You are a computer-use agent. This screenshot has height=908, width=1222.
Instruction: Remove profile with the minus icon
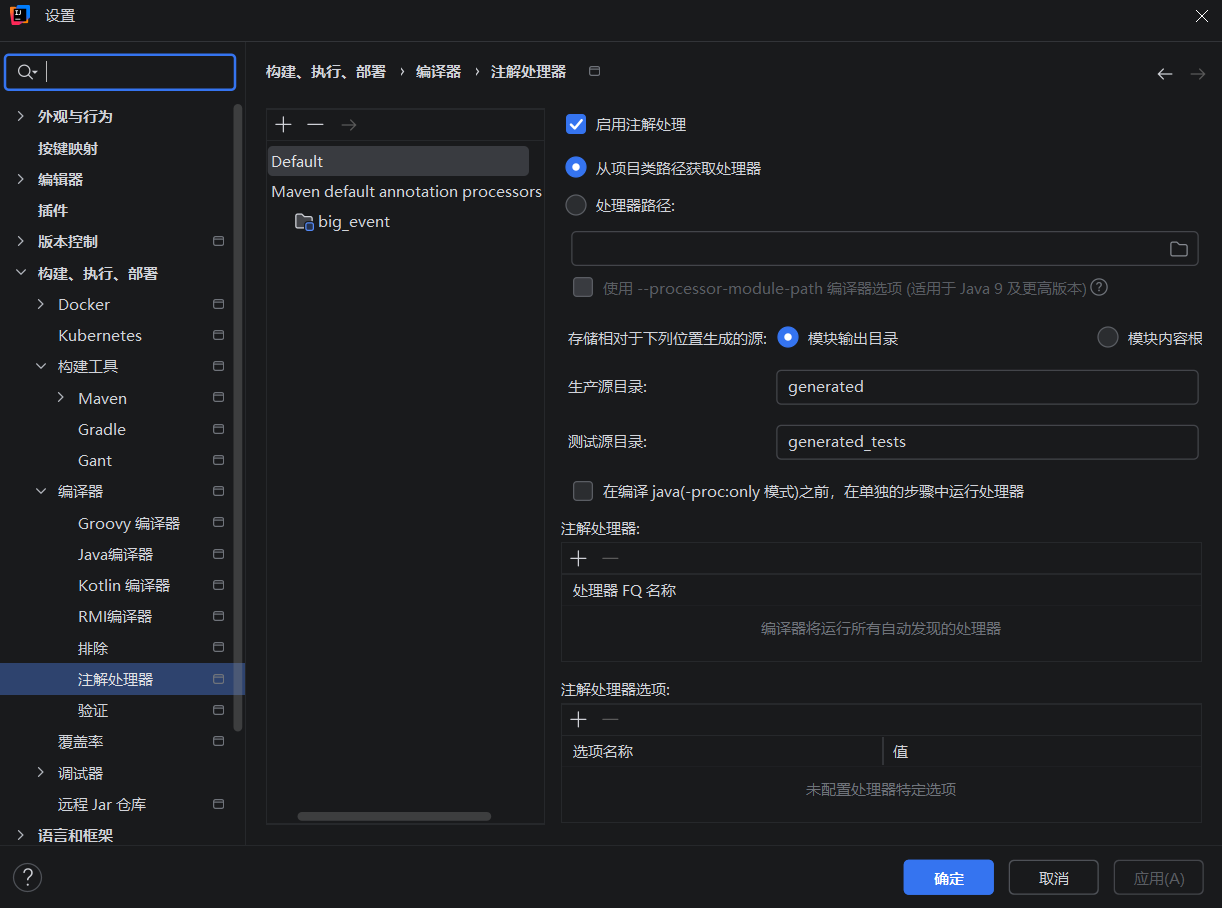click(x=315, y=124)
